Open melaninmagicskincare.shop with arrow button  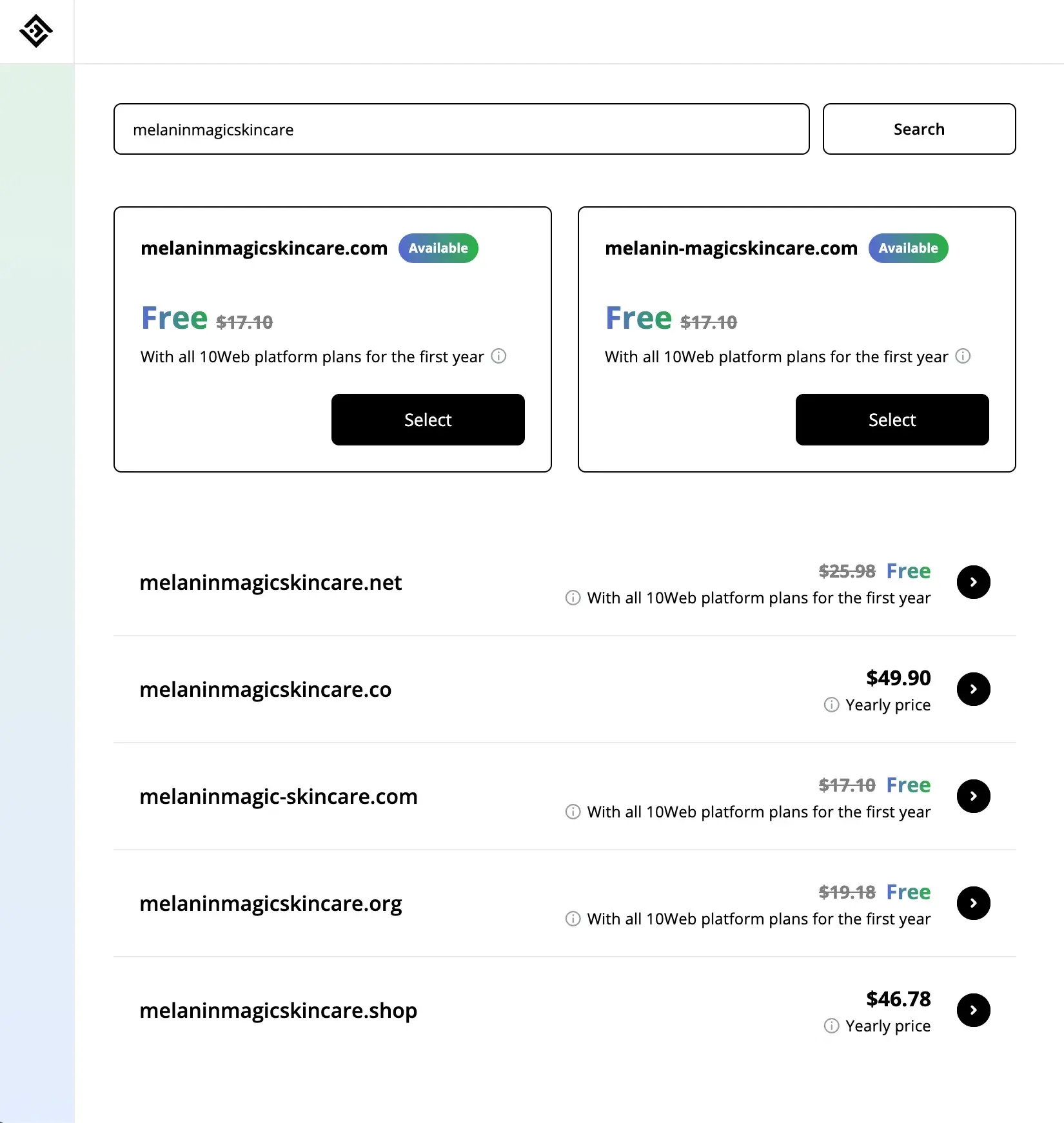click(973, 1010)
